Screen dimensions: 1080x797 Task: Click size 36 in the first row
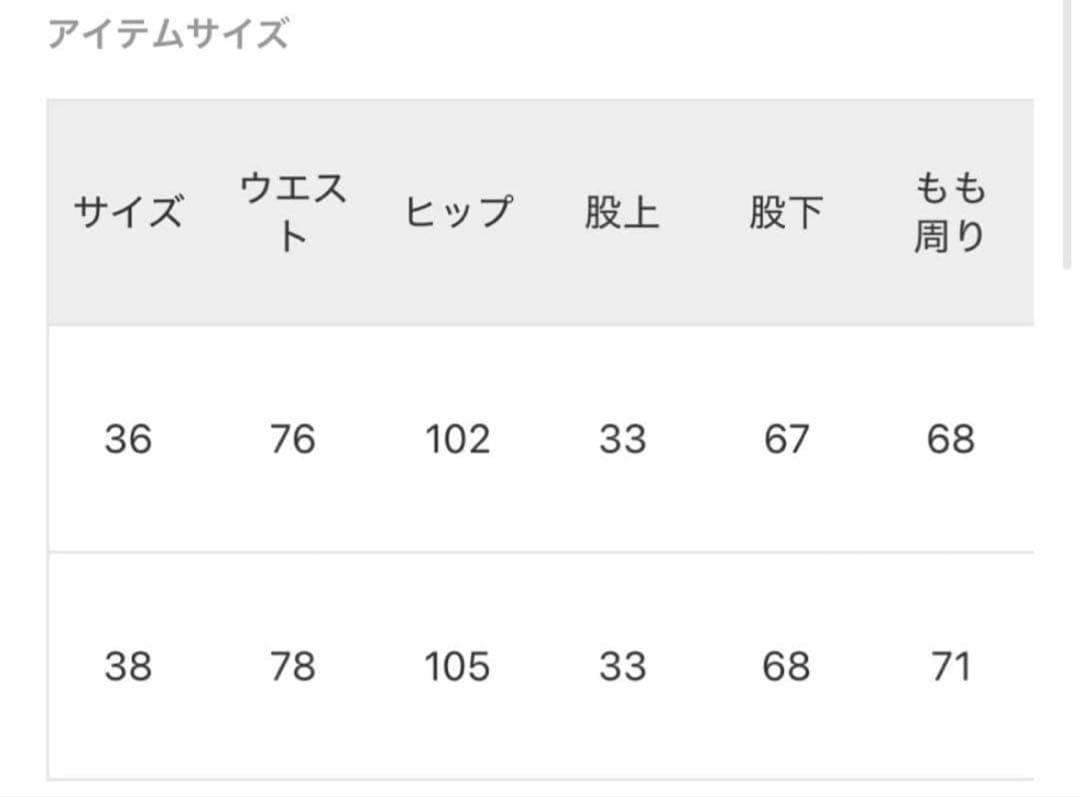click(x=128, y=439)
